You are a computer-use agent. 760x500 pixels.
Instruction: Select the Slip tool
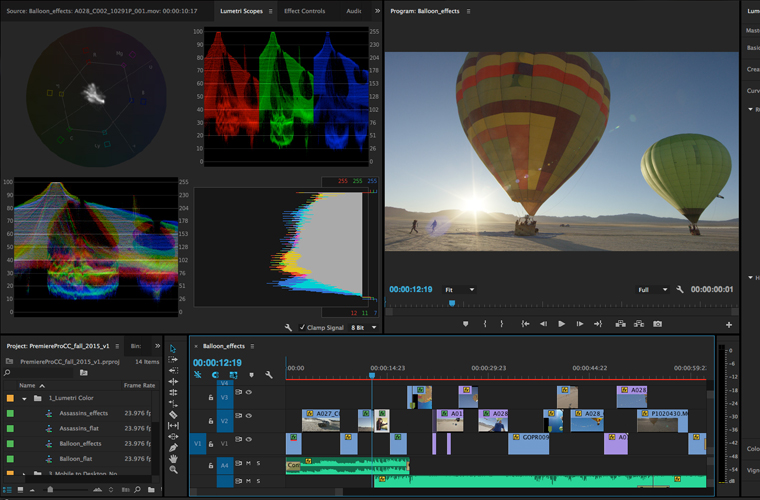(x=173, y=425)
